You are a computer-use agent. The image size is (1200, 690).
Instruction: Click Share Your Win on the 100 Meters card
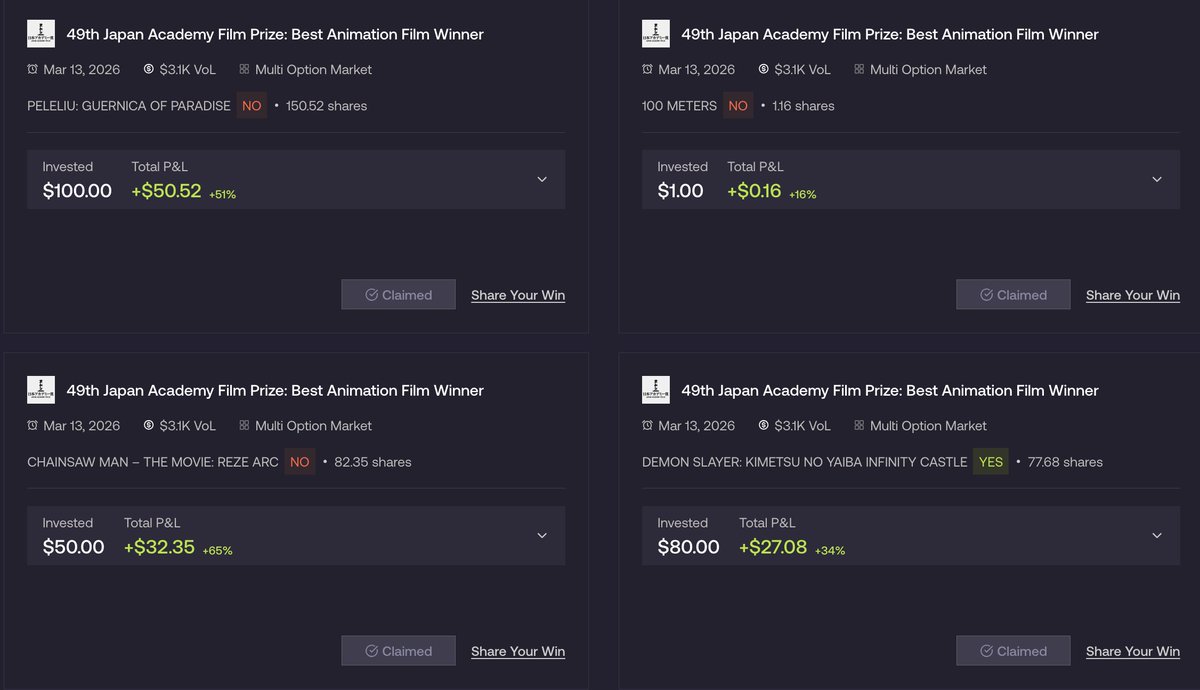point(1133,295)
